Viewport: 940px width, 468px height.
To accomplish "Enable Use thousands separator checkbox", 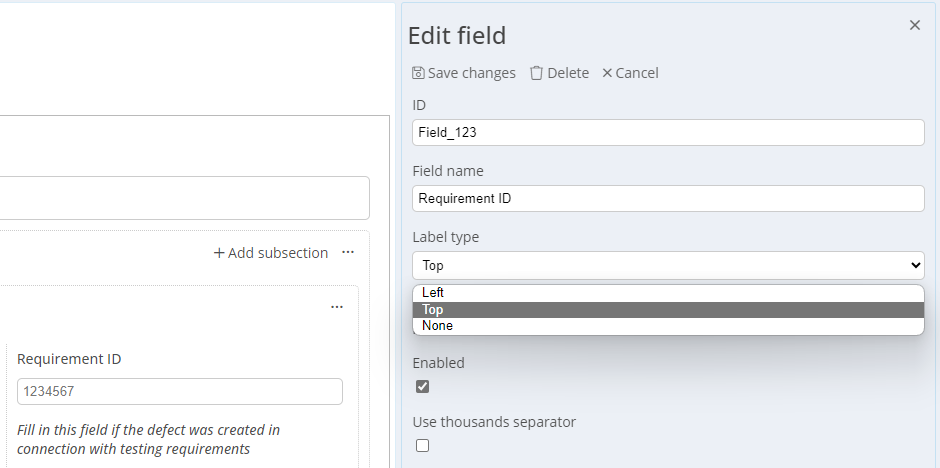I will point(423,445).
